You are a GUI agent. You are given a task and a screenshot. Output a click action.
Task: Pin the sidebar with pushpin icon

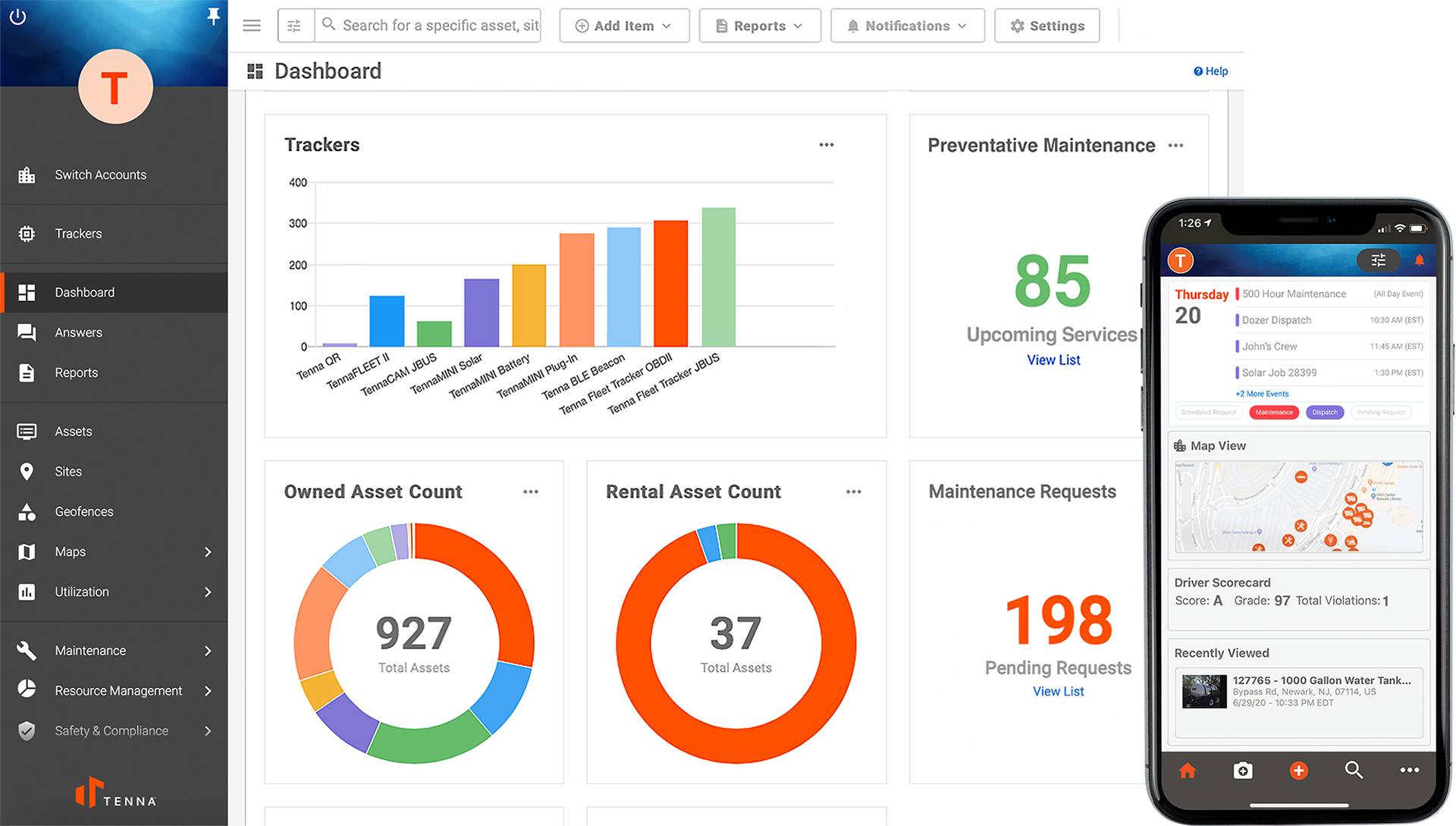(213, 17)
